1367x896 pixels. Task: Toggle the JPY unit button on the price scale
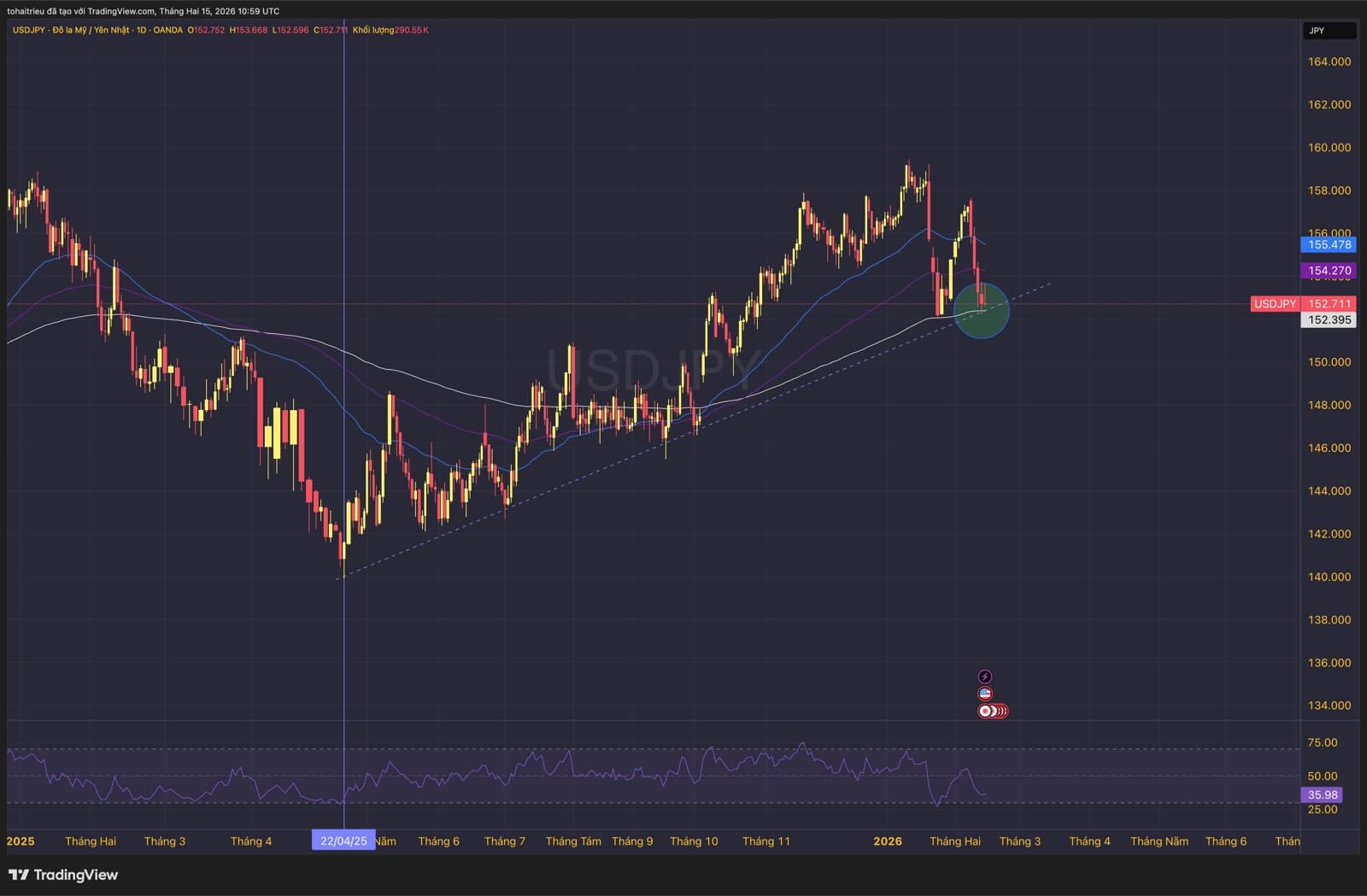point(1329,31)
